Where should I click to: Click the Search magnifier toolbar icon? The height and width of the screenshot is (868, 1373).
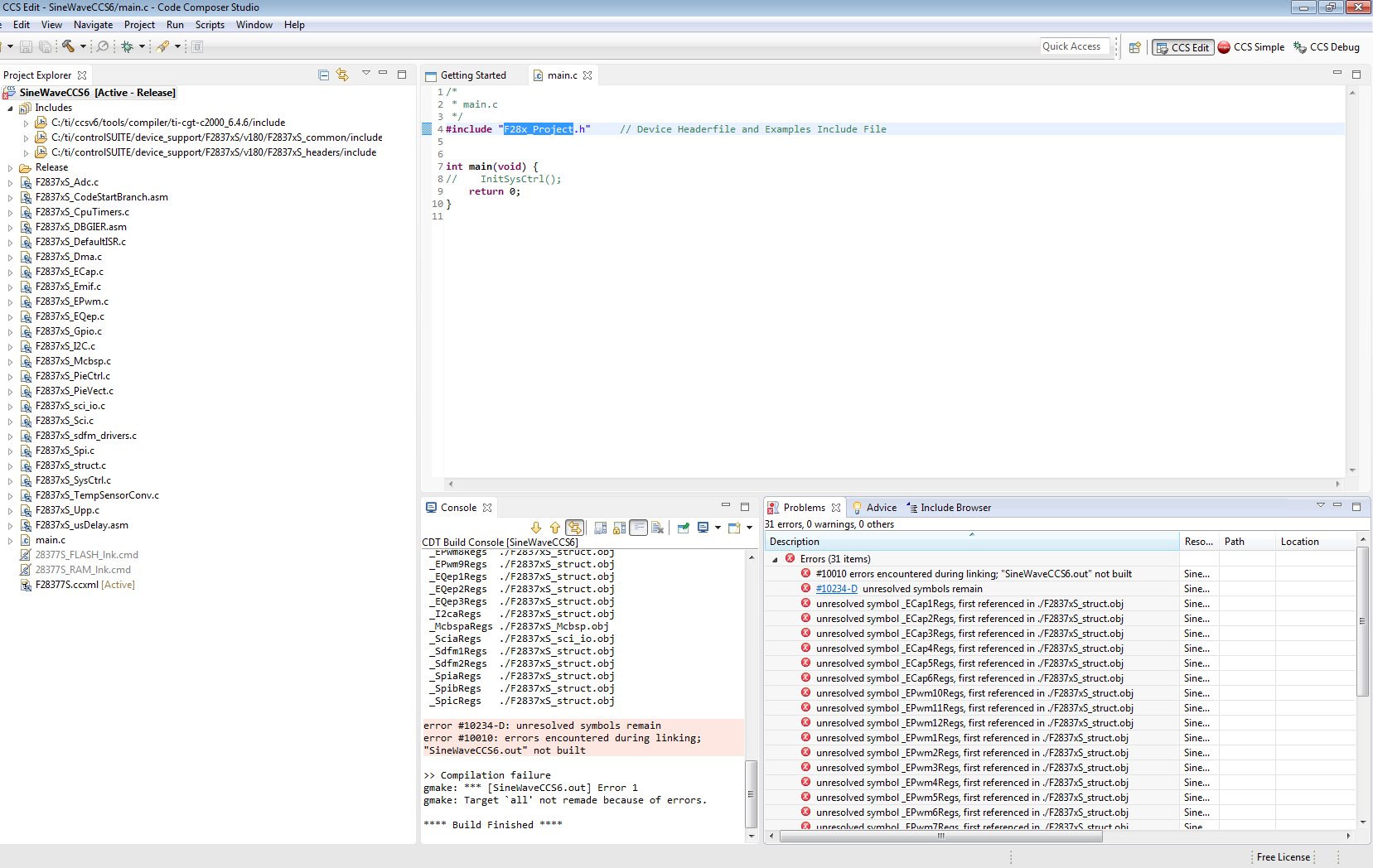[x=103, y=47]
